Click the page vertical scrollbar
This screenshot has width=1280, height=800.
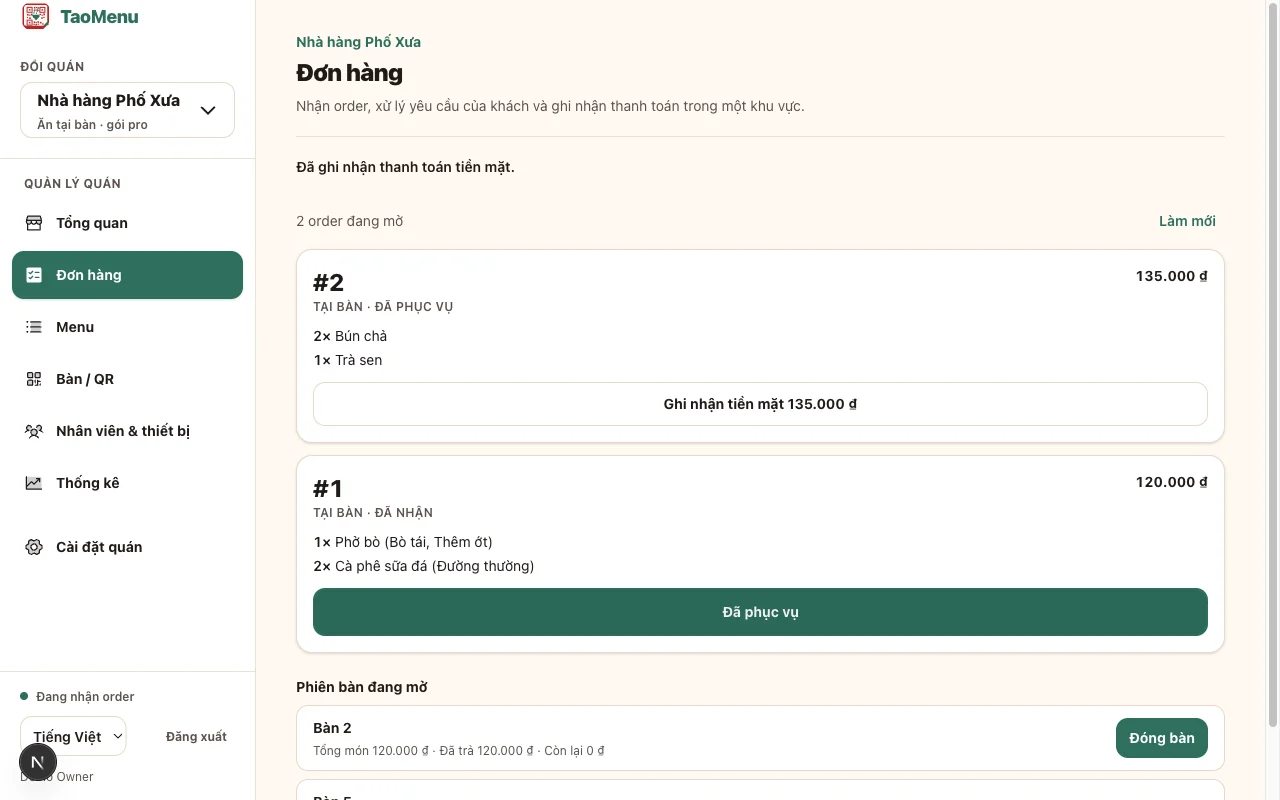tap(1273, 365)
